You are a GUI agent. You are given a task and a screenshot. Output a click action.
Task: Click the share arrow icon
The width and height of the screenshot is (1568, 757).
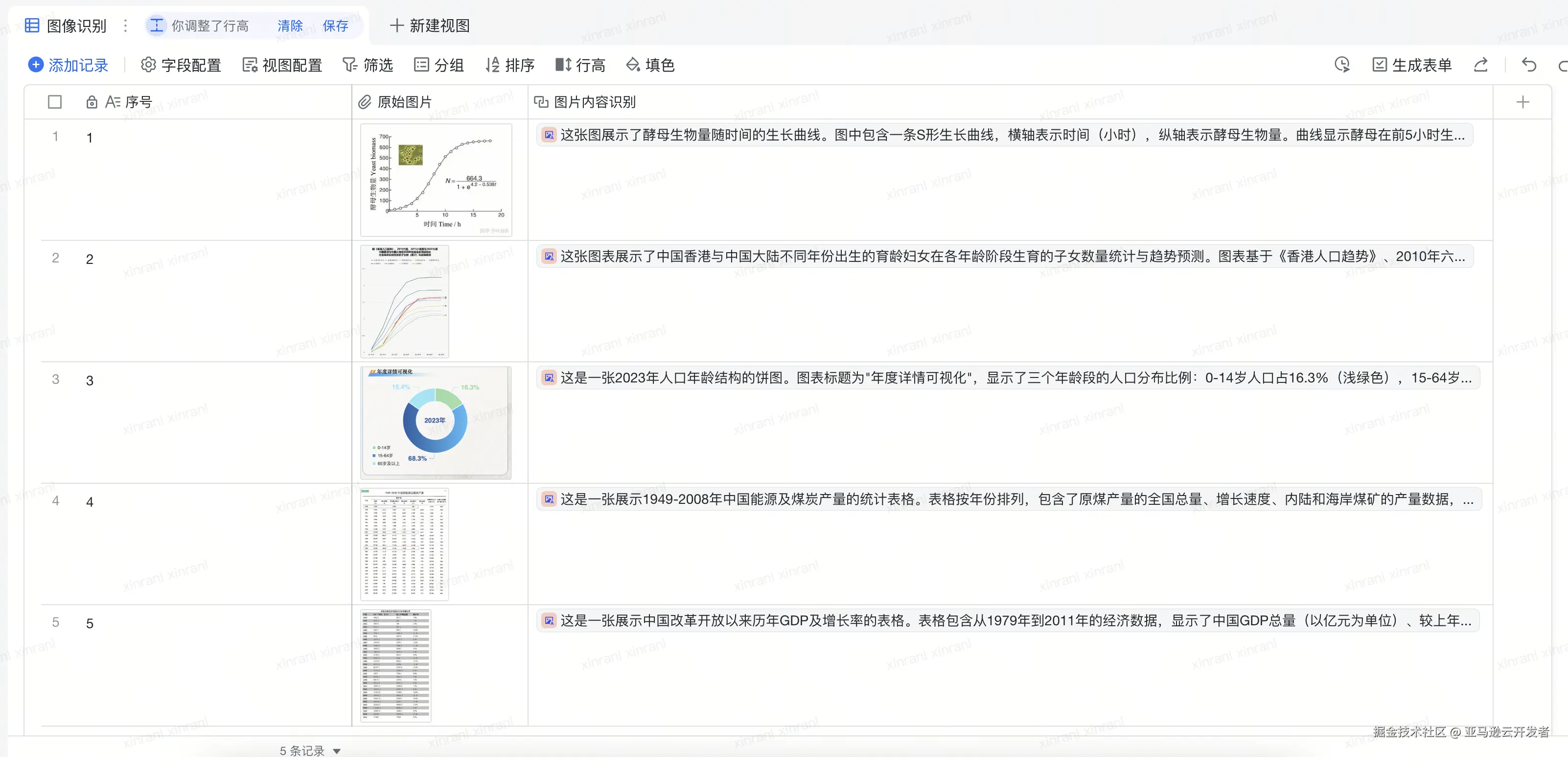(x=1481, y=65)
